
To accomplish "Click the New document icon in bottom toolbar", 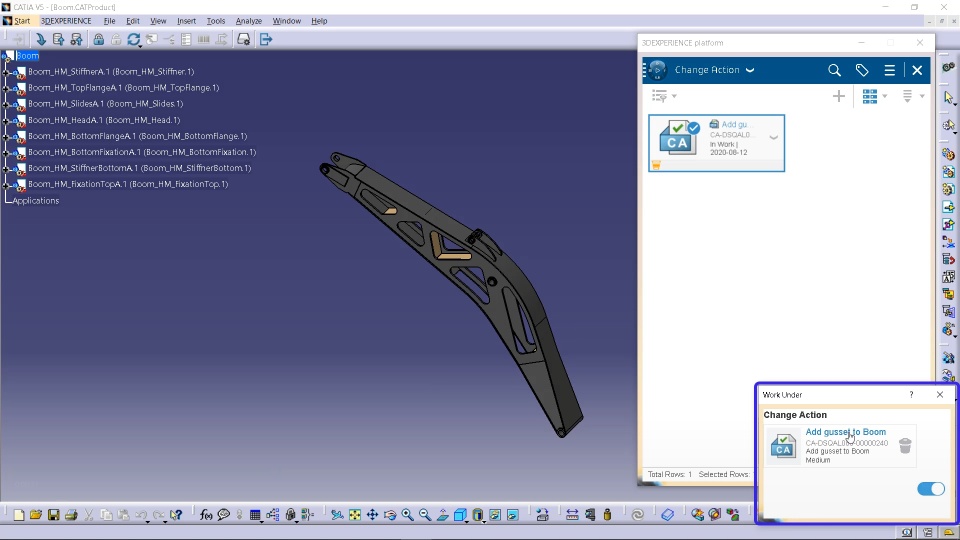I will (x=19, y=515).
